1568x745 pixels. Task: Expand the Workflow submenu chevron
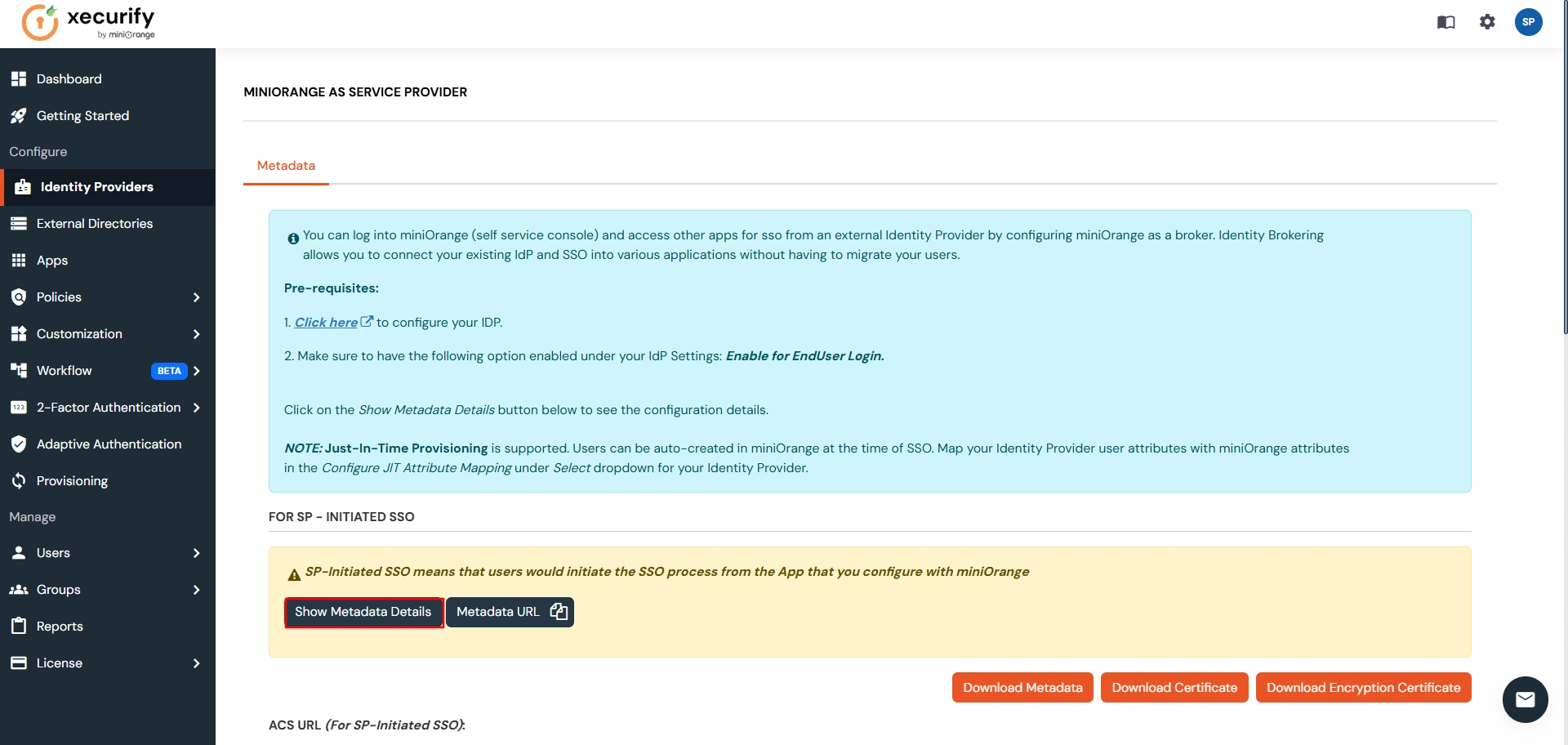pos(196,371)
